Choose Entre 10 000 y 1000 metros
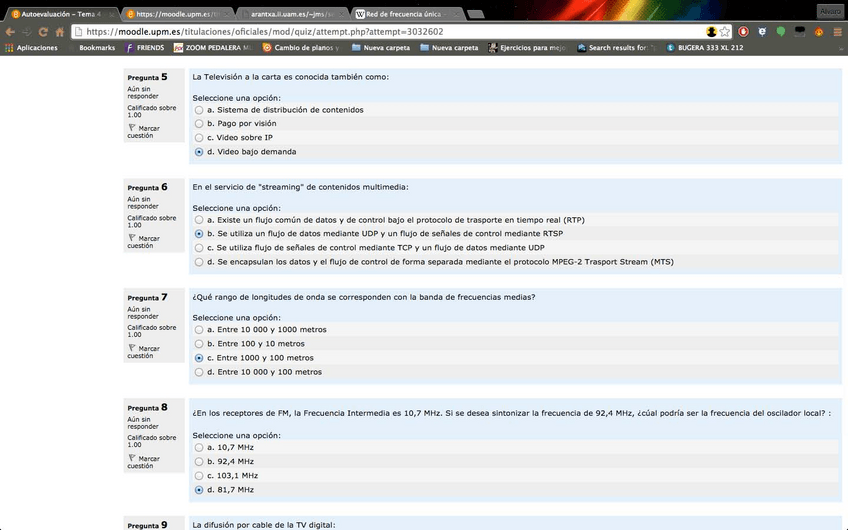Screen dimensions: 848x530 pyautogui.click(x=199, y=330)
